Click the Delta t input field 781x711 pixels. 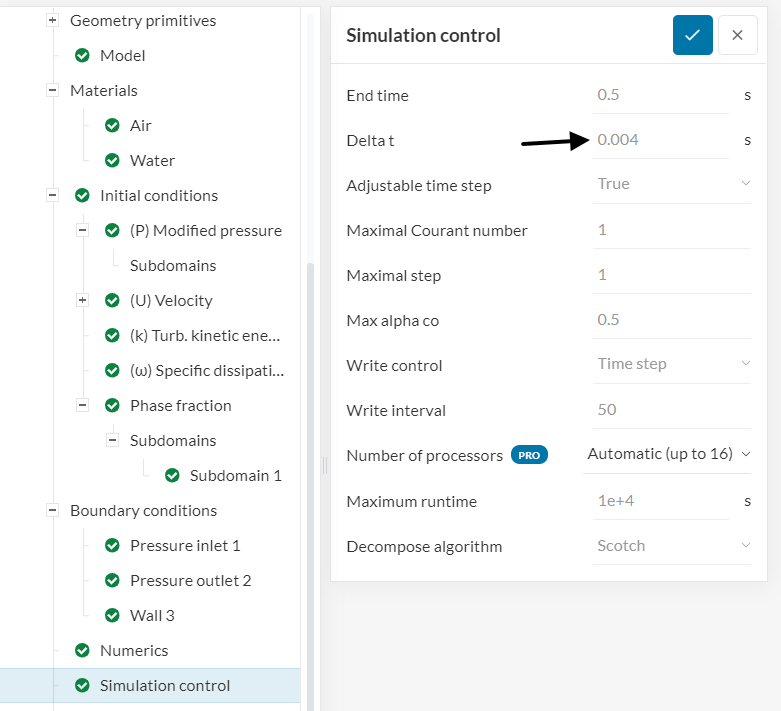(x=660, y=140)
